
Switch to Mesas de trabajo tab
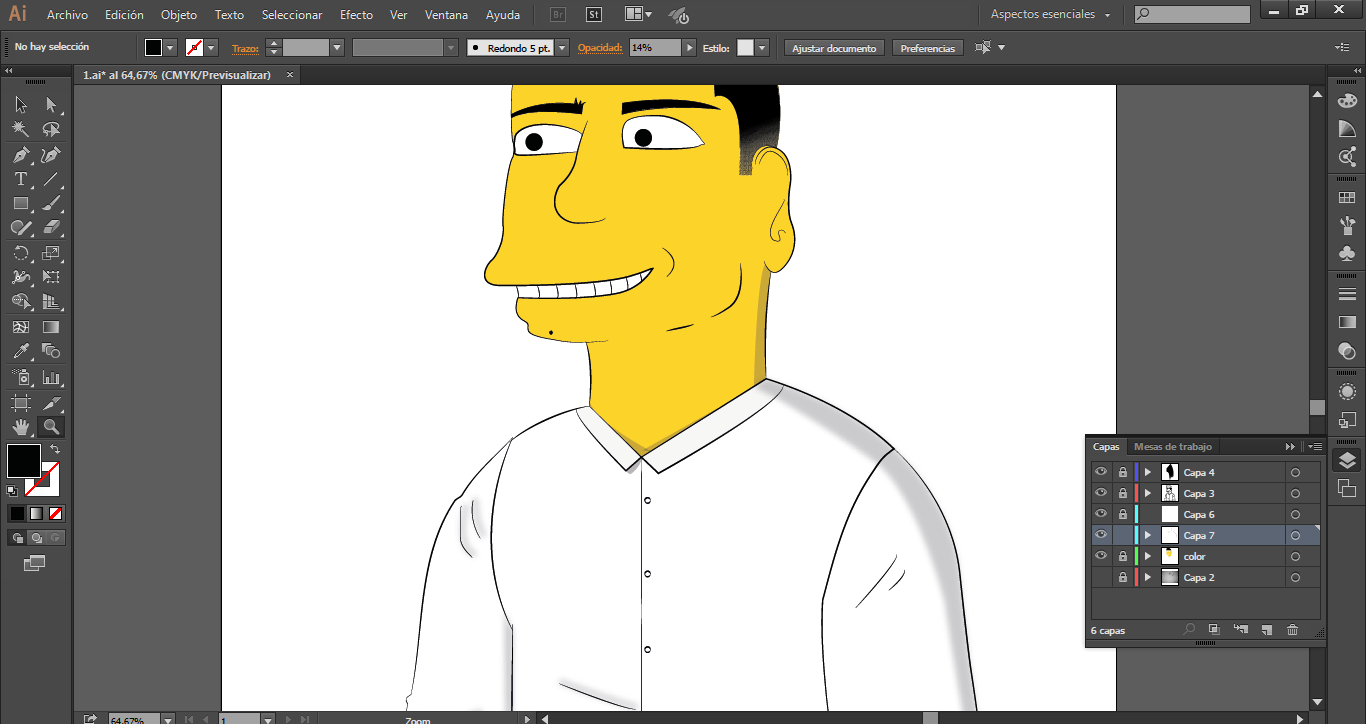1172,447
